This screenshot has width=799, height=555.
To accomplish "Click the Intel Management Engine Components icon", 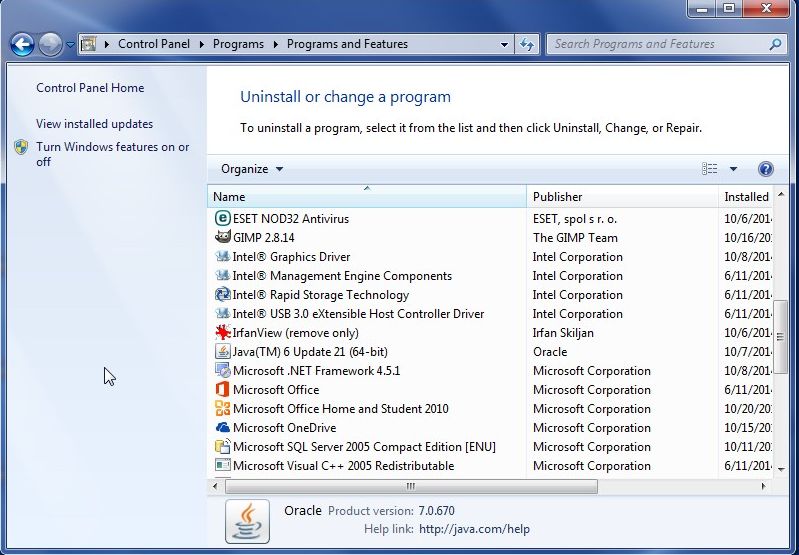I will [x=222, y=276].
